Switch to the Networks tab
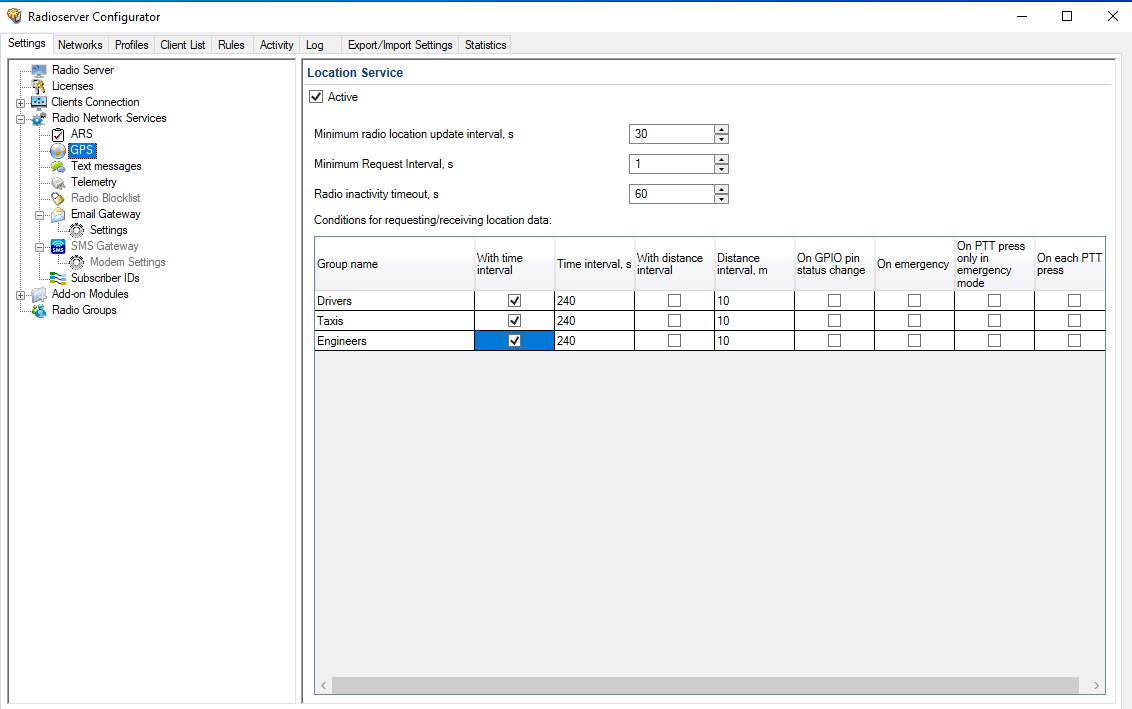Viewport: 1132px width, 709px height. point(80,45)
